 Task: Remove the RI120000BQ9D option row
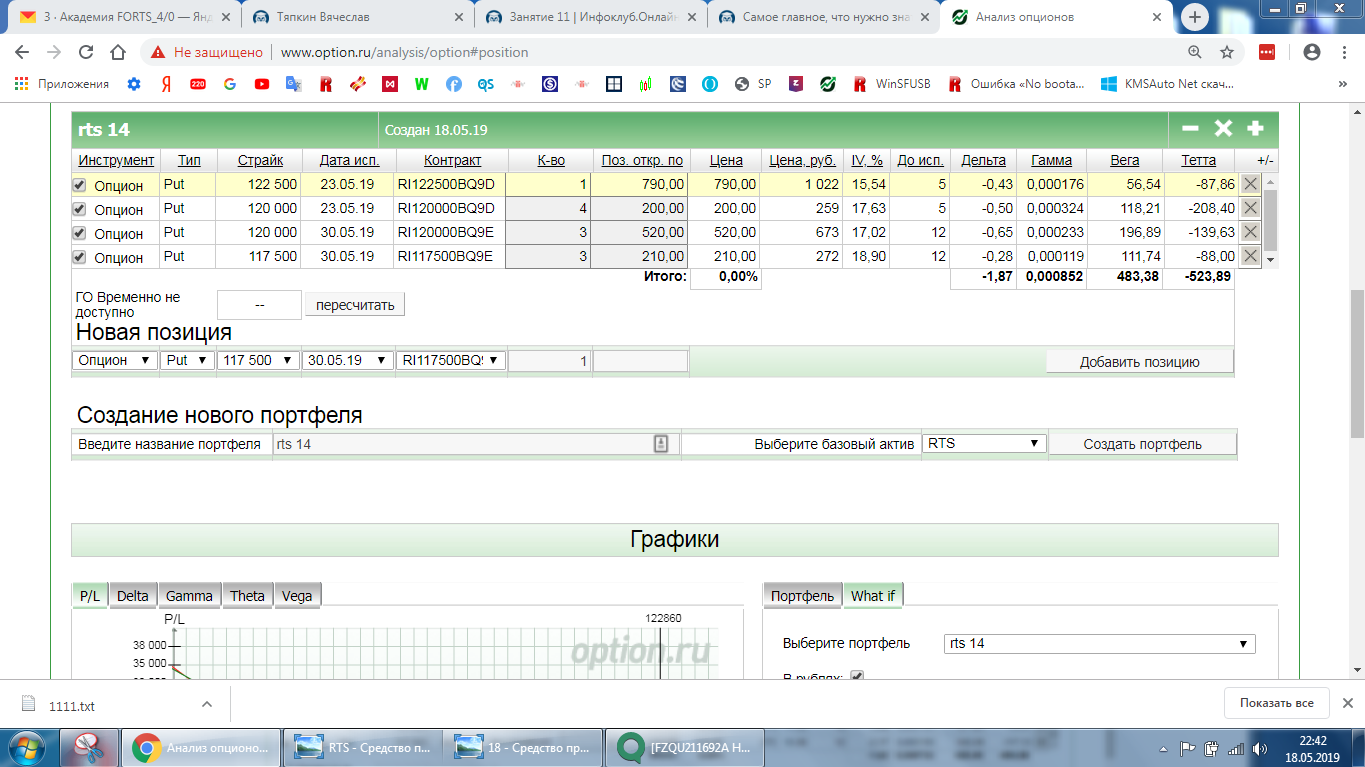pos(1250,208)
